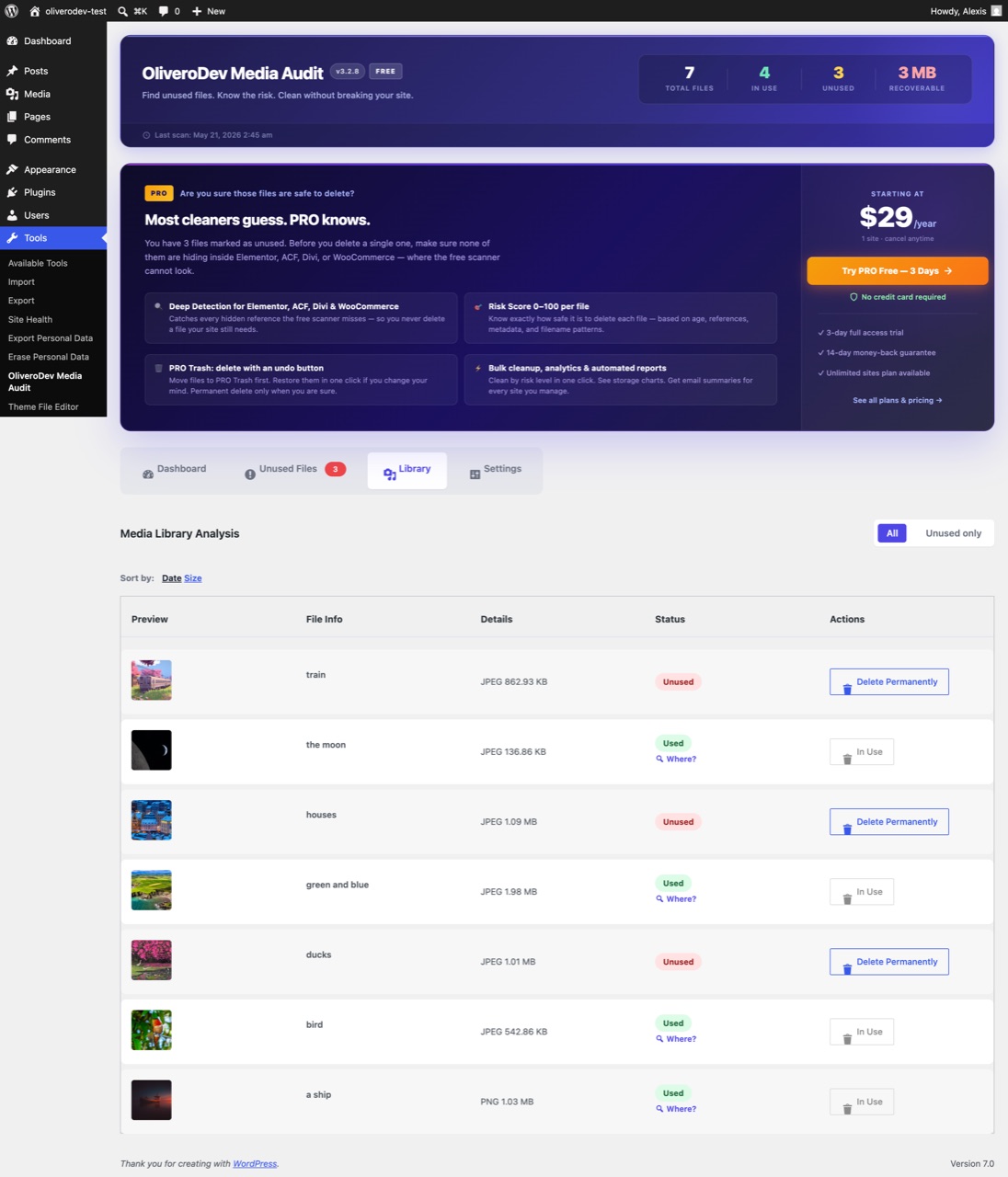This screenshot has width=1008, height=1177.
Task: Open Erase Personal Data submenu item
Action: pyautogui.click(x=49, y=357)
